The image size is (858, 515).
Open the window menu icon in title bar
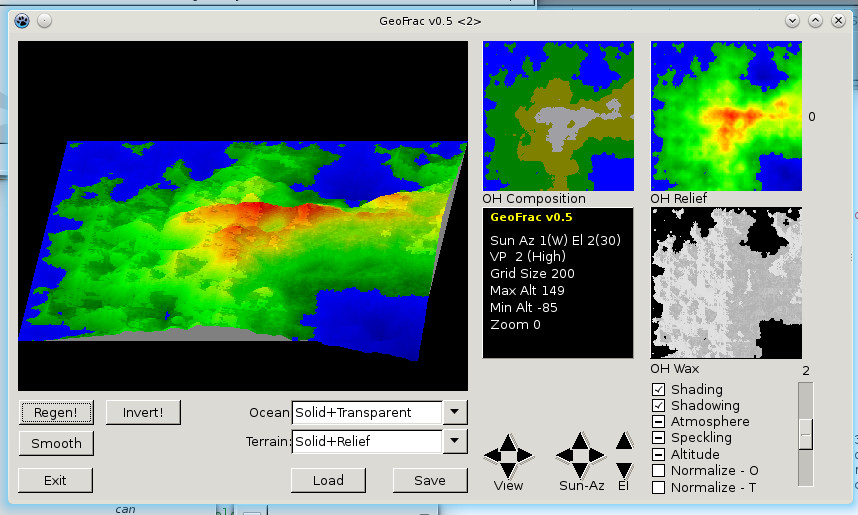pyautogui.click(x=22, y=20)
